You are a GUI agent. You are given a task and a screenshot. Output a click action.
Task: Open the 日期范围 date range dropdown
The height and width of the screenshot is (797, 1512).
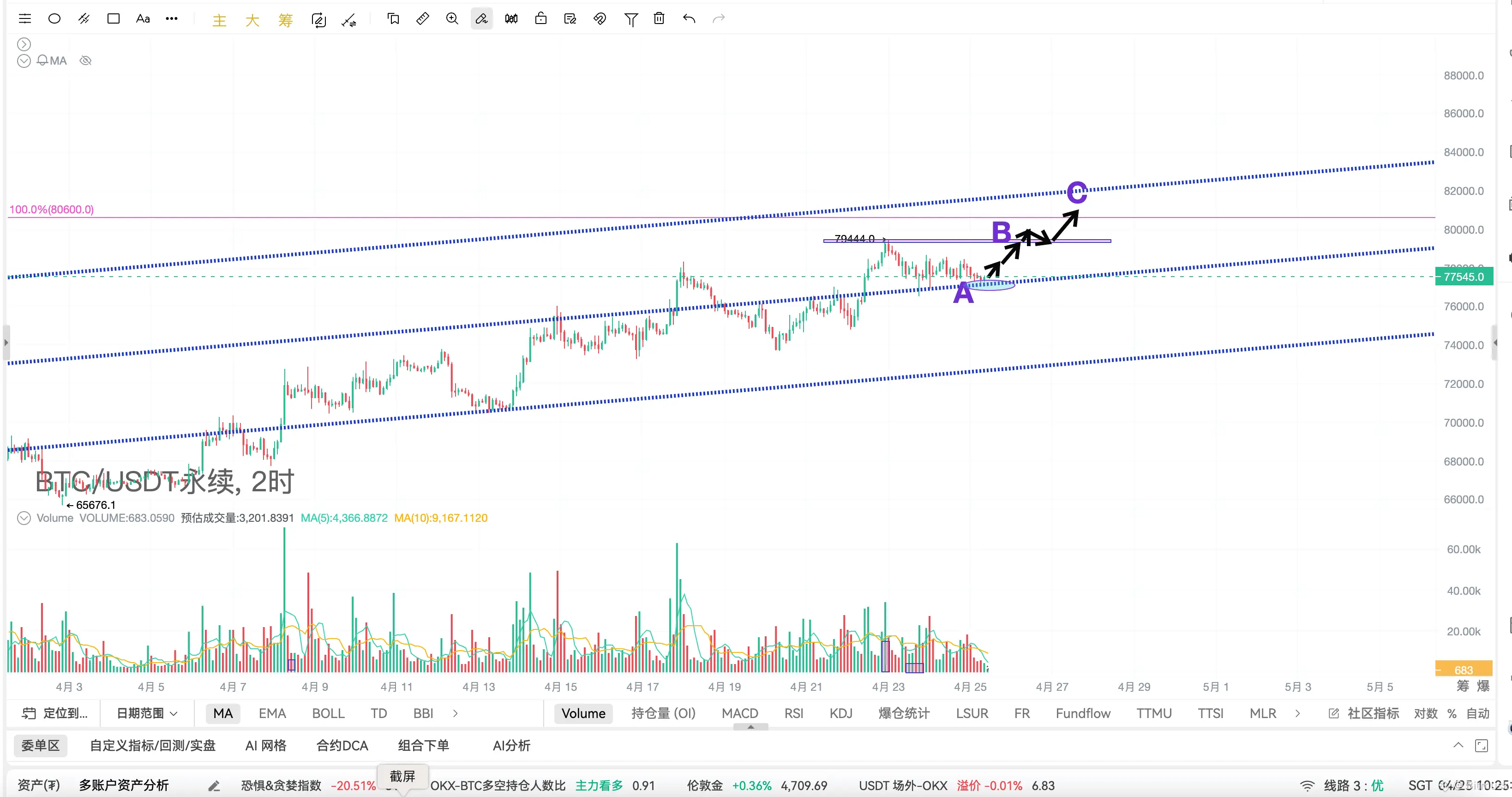tap(147, 713)
